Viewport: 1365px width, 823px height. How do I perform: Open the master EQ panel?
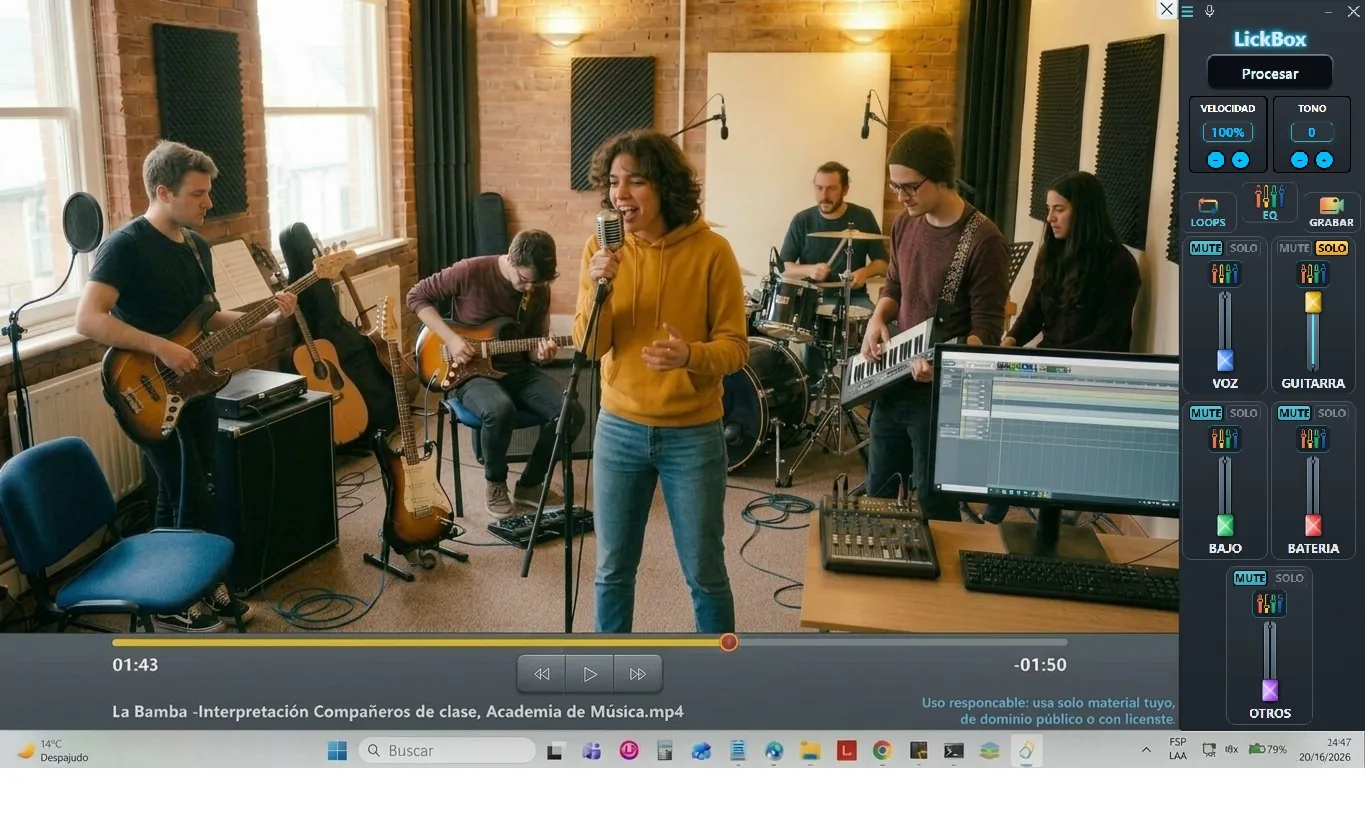tap(1270, 202)
